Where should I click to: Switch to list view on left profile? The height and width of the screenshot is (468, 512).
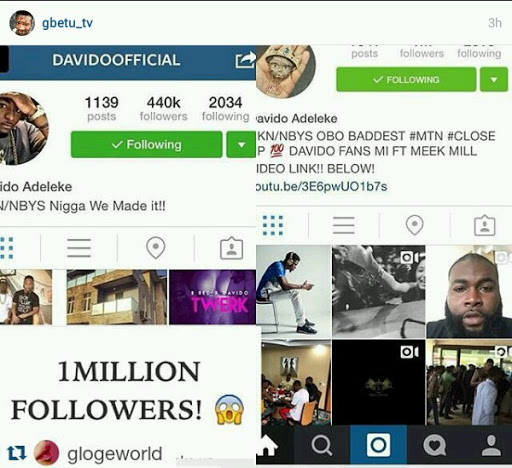pos(79,248)
